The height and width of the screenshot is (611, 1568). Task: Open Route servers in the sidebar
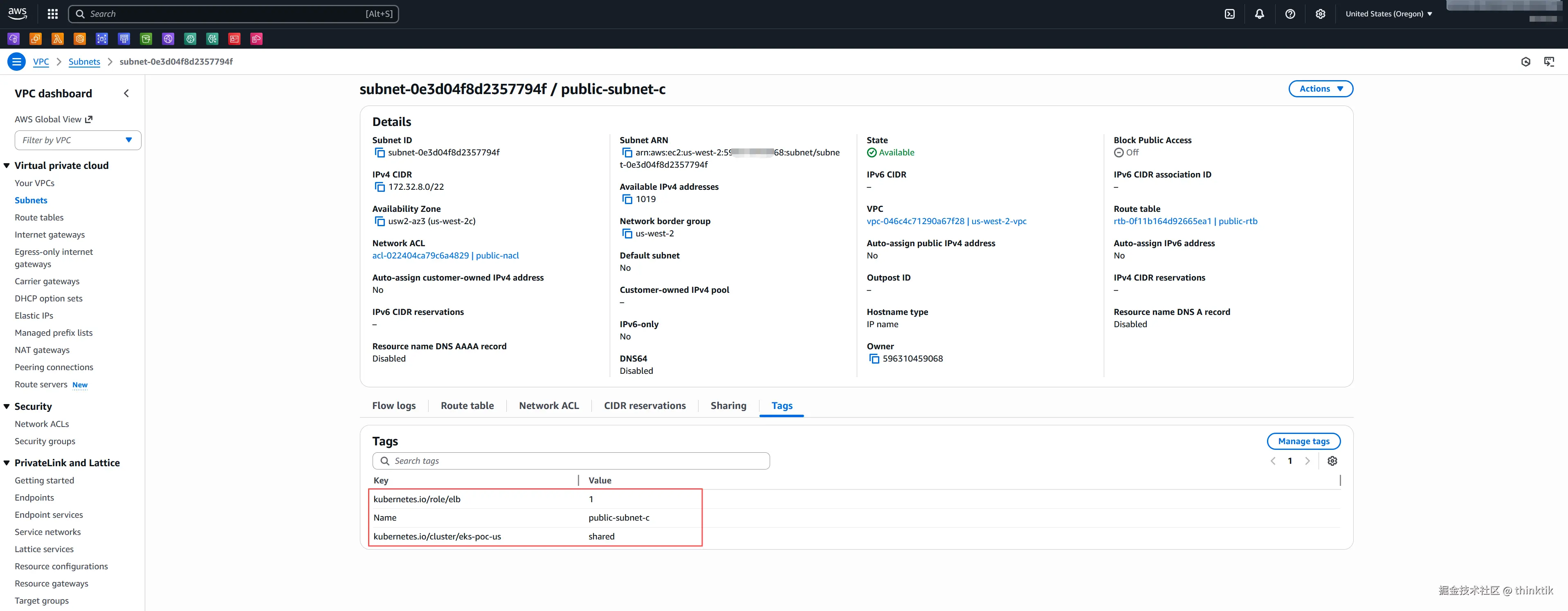[x=41, y=384]
